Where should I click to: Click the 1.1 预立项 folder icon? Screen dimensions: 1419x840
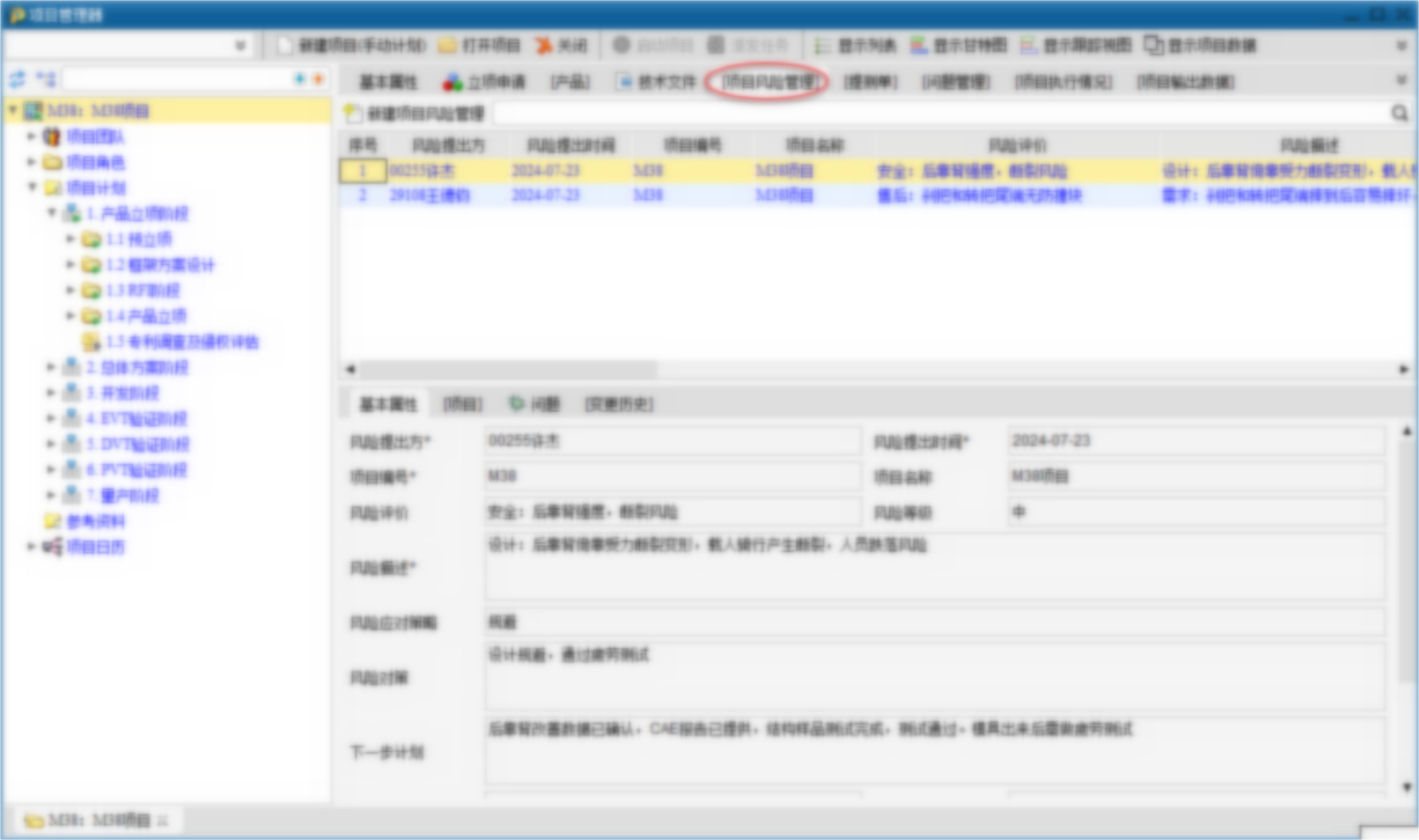(x=91, y=239)
